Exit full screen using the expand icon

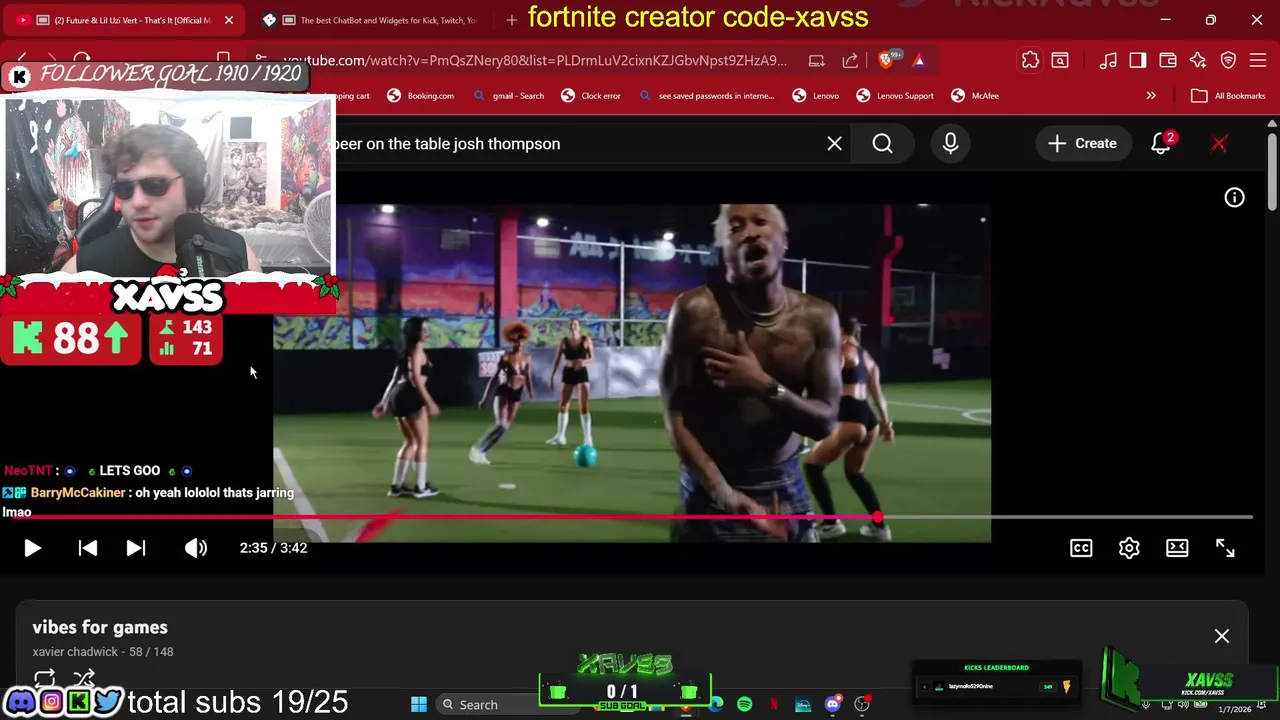click(1225, 548)
